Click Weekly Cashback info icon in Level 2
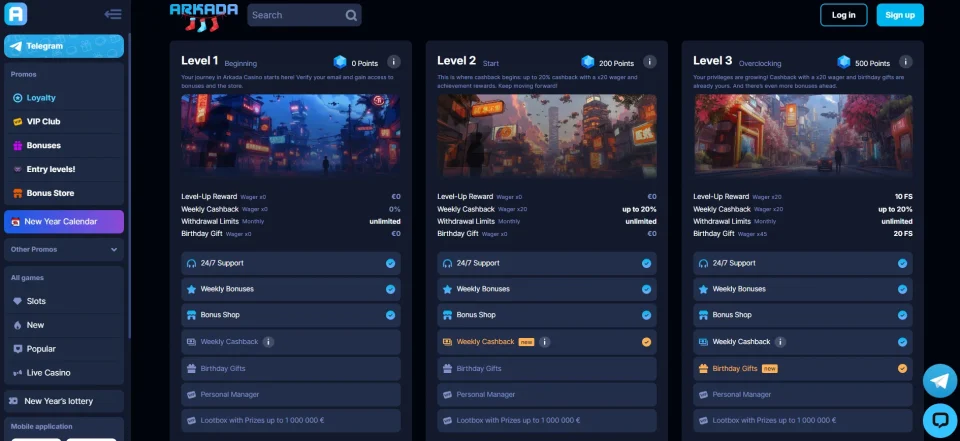960x441 pixels. click(544, 342)
